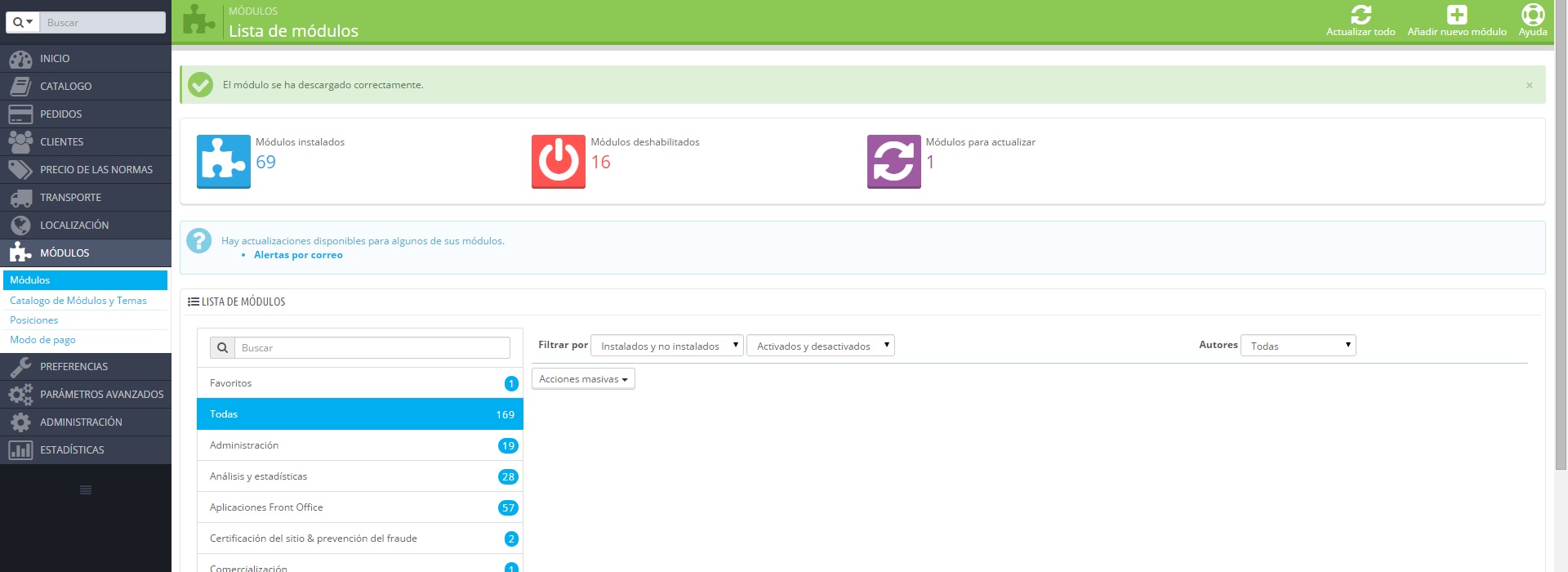The height and width of the screenshot is (572, 1568).
Task: Click the disabled modules count 16
Action: tap(601, 162)
